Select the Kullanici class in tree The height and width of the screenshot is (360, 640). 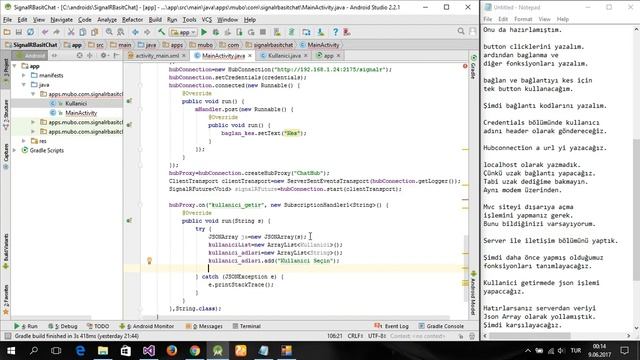(76, 103)
